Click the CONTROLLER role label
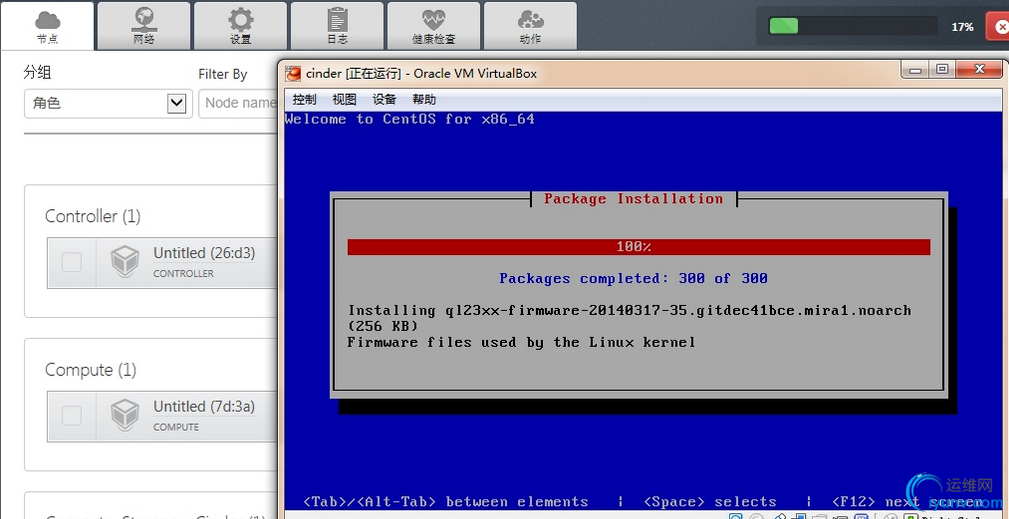1009x519 pixels. [183, 273]
